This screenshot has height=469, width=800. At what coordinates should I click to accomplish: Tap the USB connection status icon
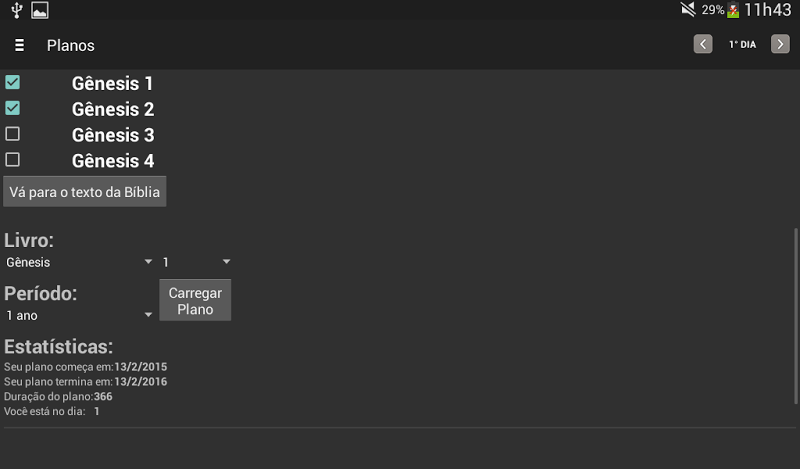click(17, 10)
